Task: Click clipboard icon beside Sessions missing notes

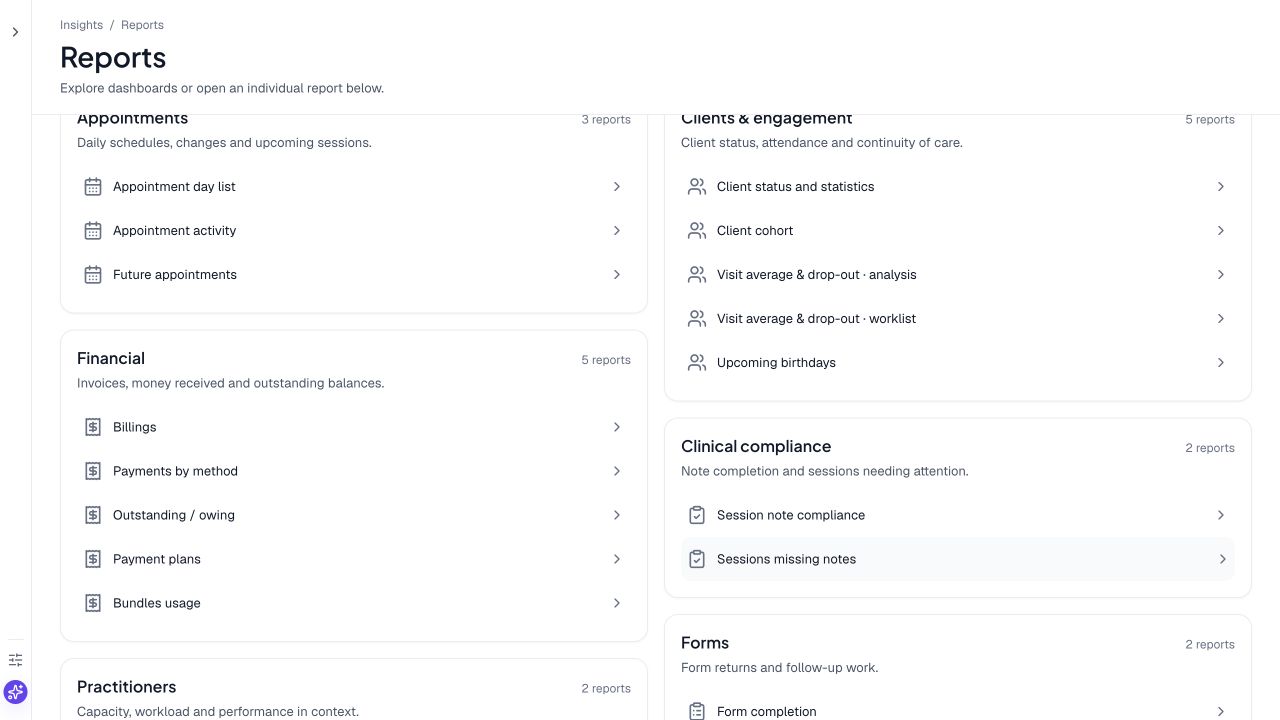Action: click(x=697, y=559)
